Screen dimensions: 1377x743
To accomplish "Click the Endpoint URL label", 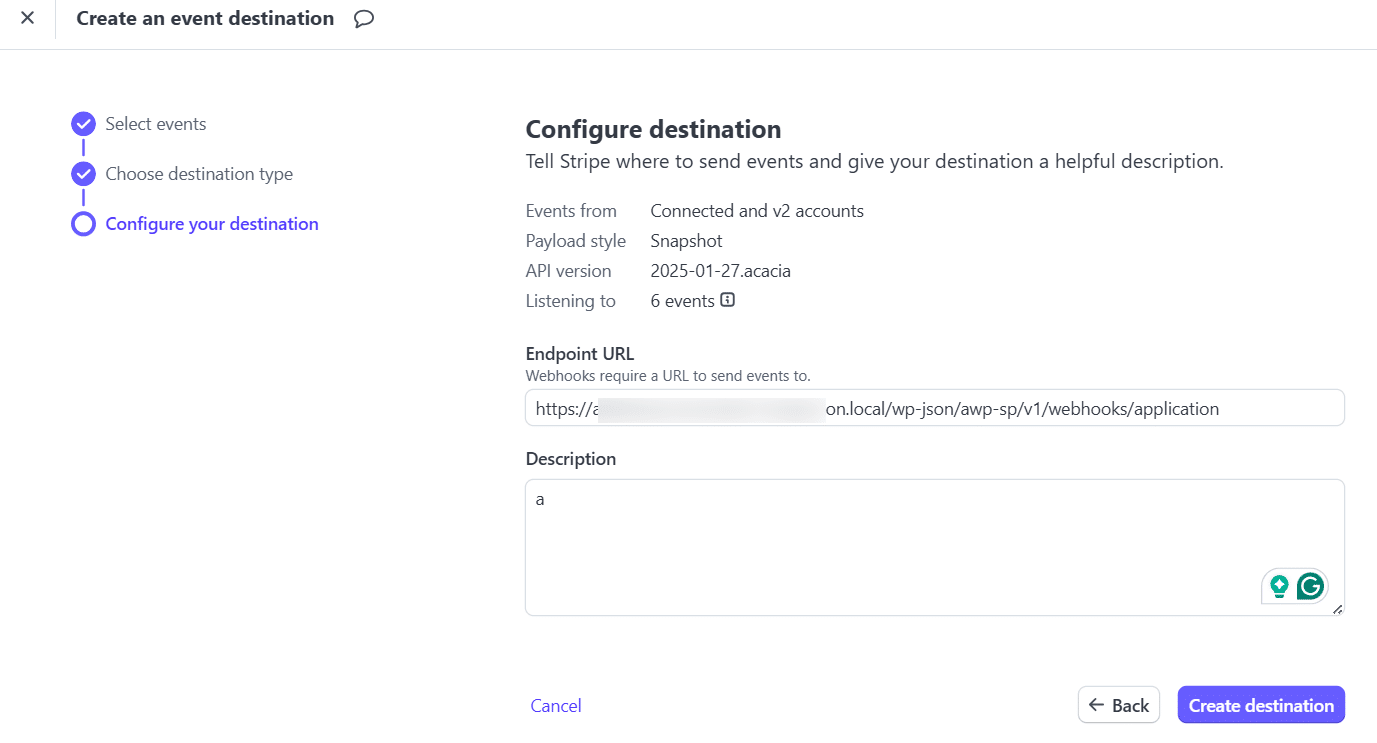I will click(580, 354).
